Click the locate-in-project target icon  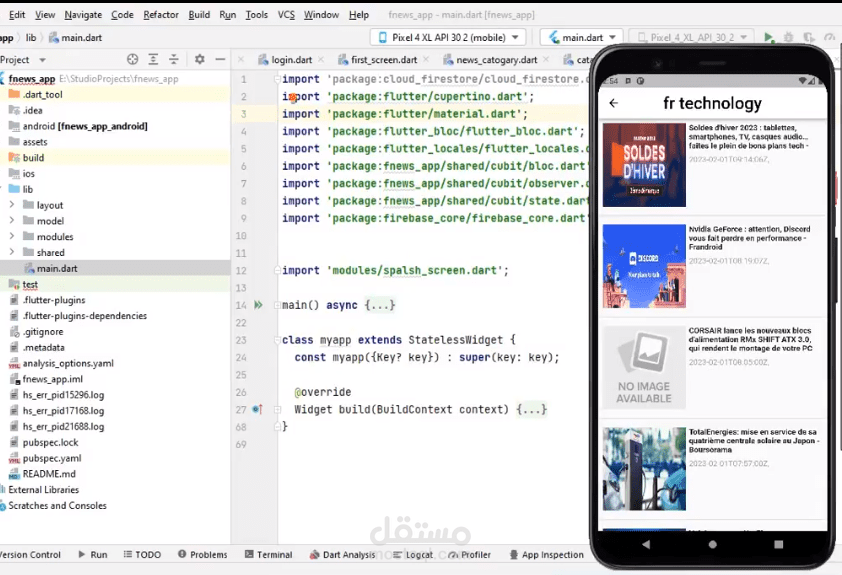point(132,59)
